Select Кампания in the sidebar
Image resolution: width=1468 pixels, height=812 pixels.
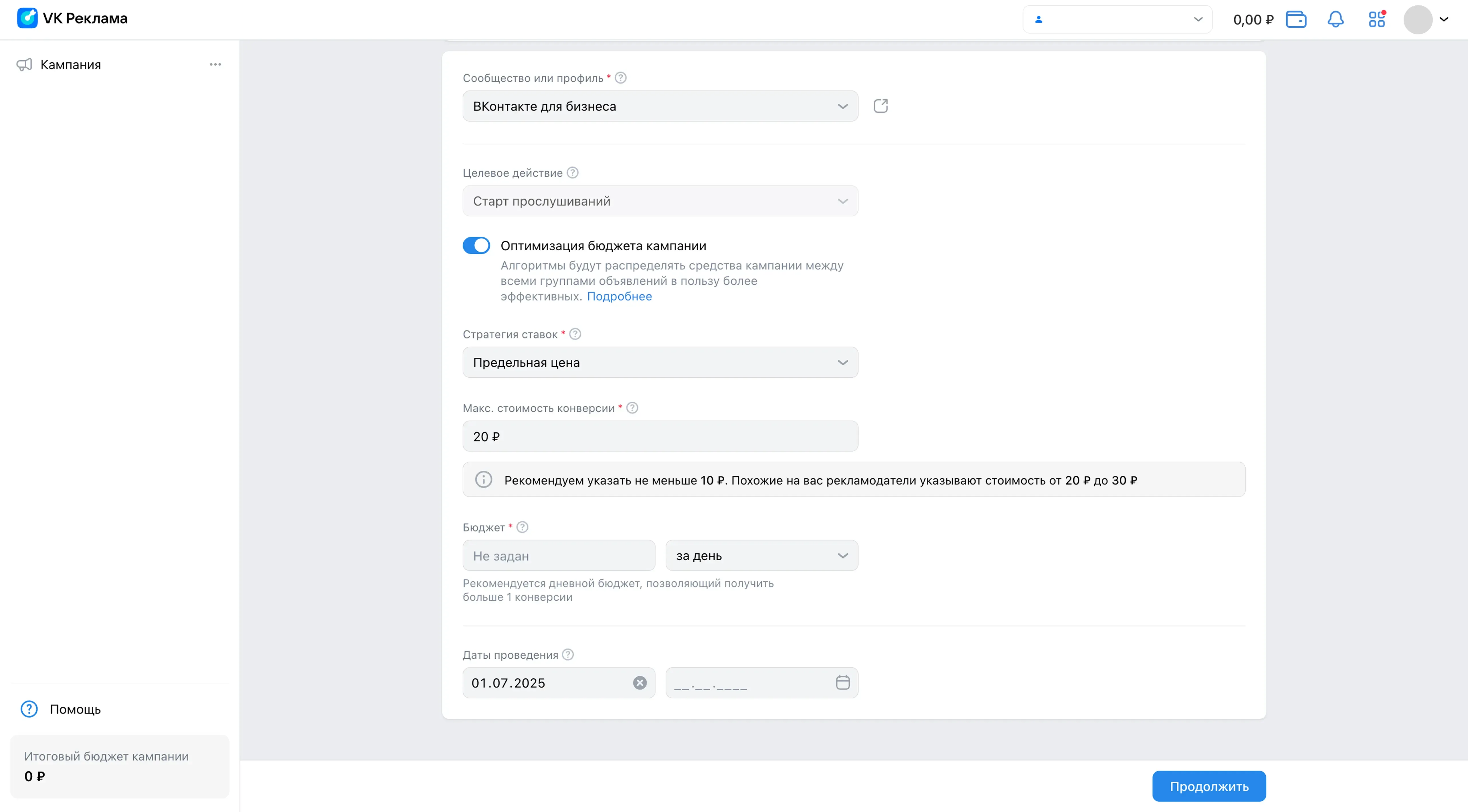coord(71,64)
